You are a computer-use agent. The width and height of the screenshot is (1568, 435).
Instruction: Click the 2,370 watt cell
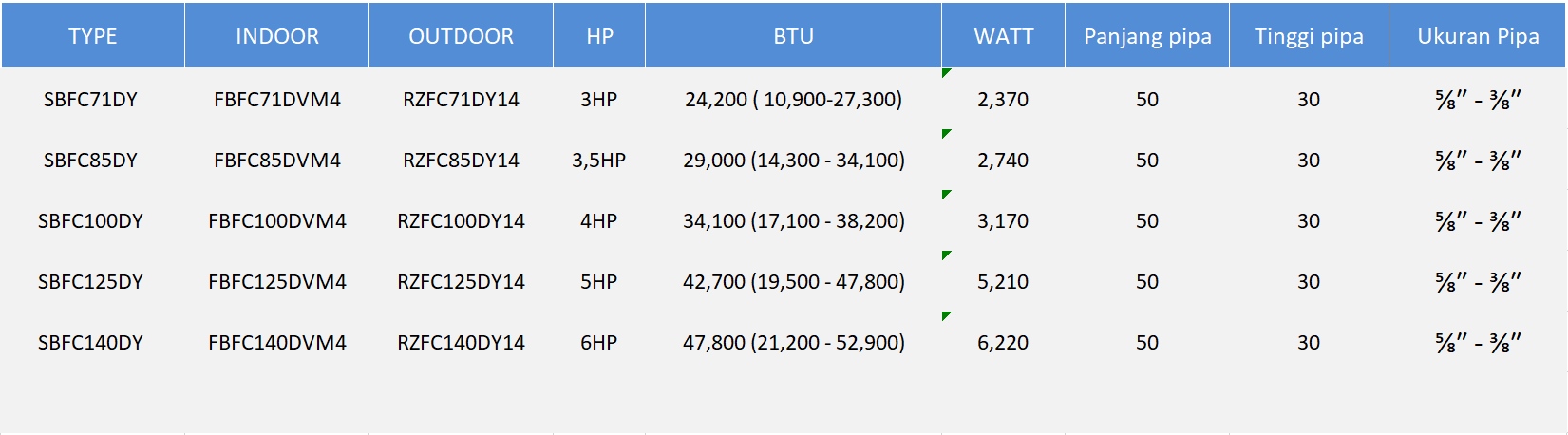pyautogui.click(x=1003, y=99)
